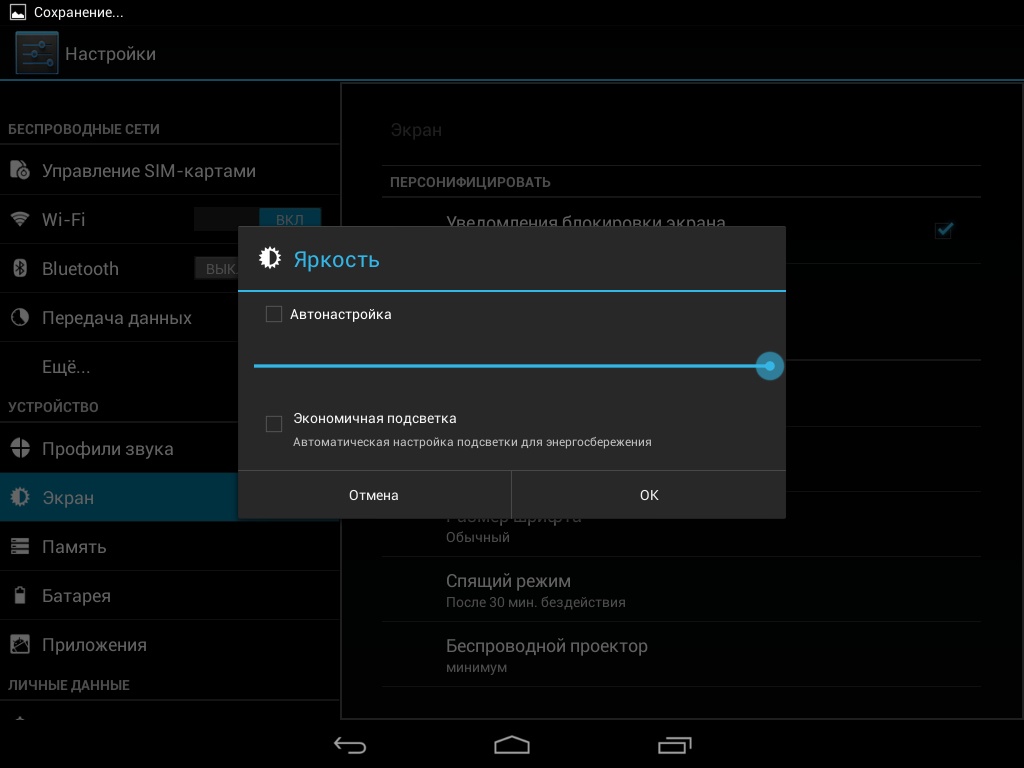Click the brightness slider handle
This screenshot has height=768, width=1024.
tap(769, 366)
